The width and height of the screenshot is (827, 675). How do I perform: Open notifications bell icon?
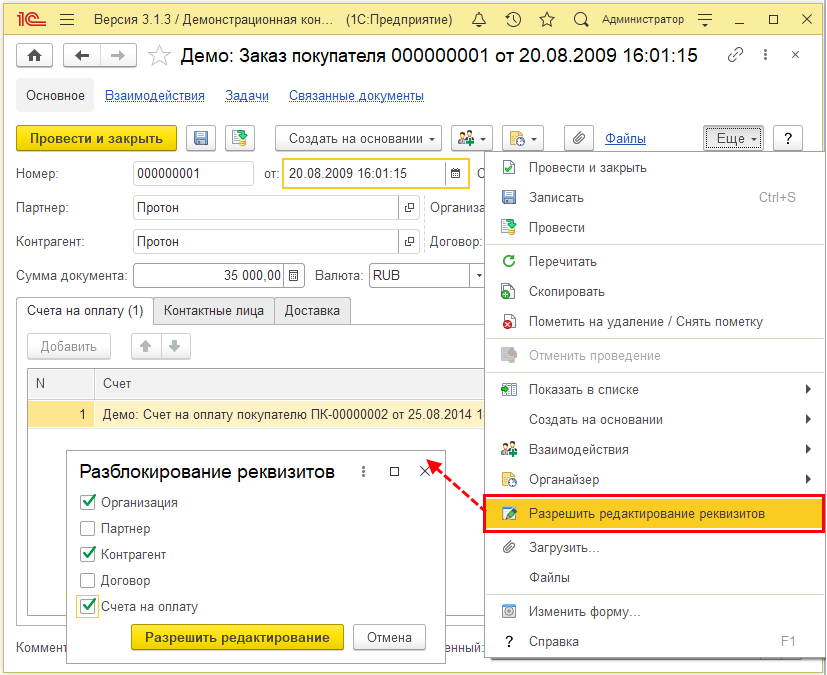pos(478,20)
